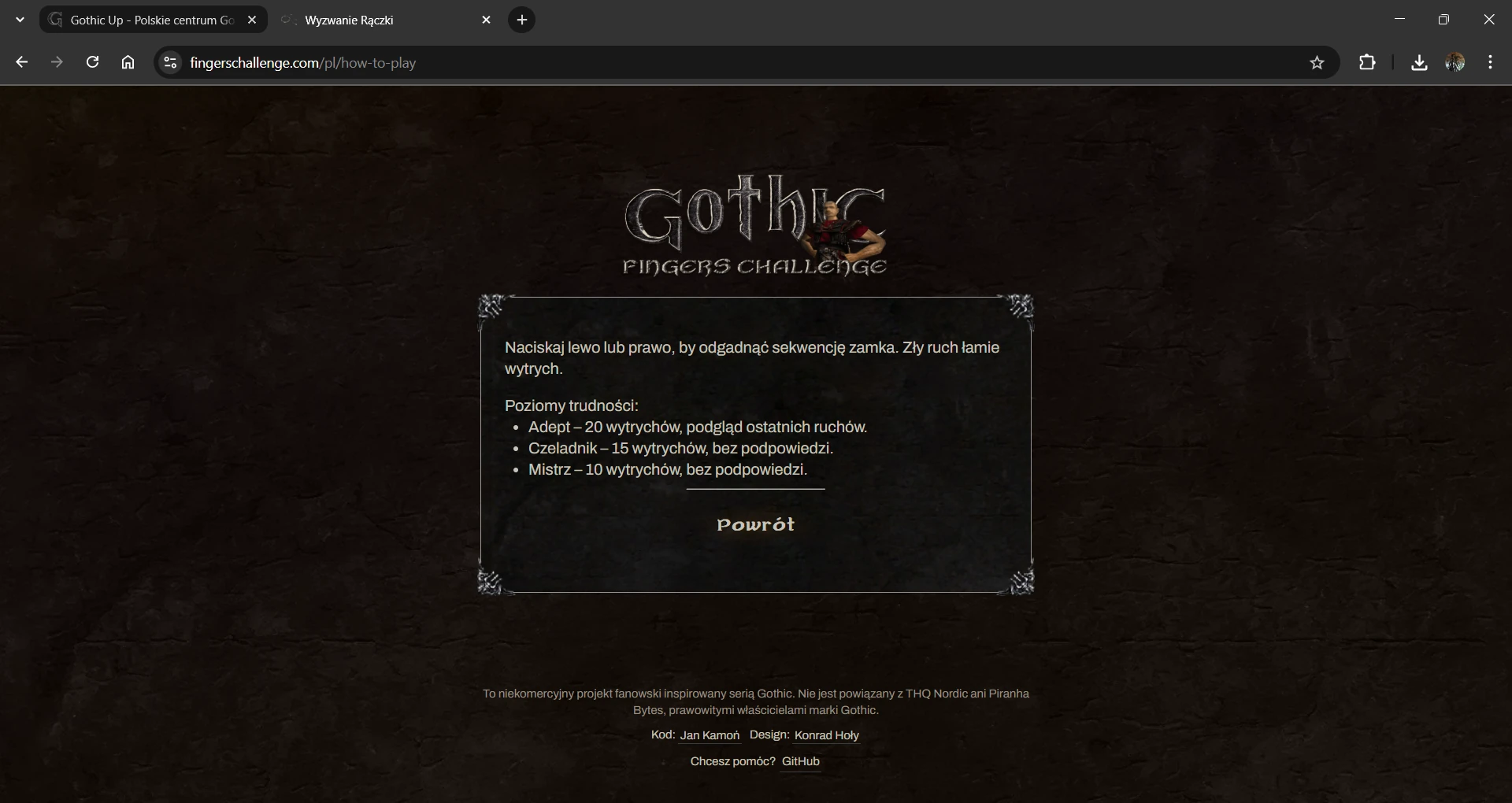Switch to the Wyzwanie Rączki tab
Screen dimensions: 1512x803
pyautogui.click(x=386, y=20)
